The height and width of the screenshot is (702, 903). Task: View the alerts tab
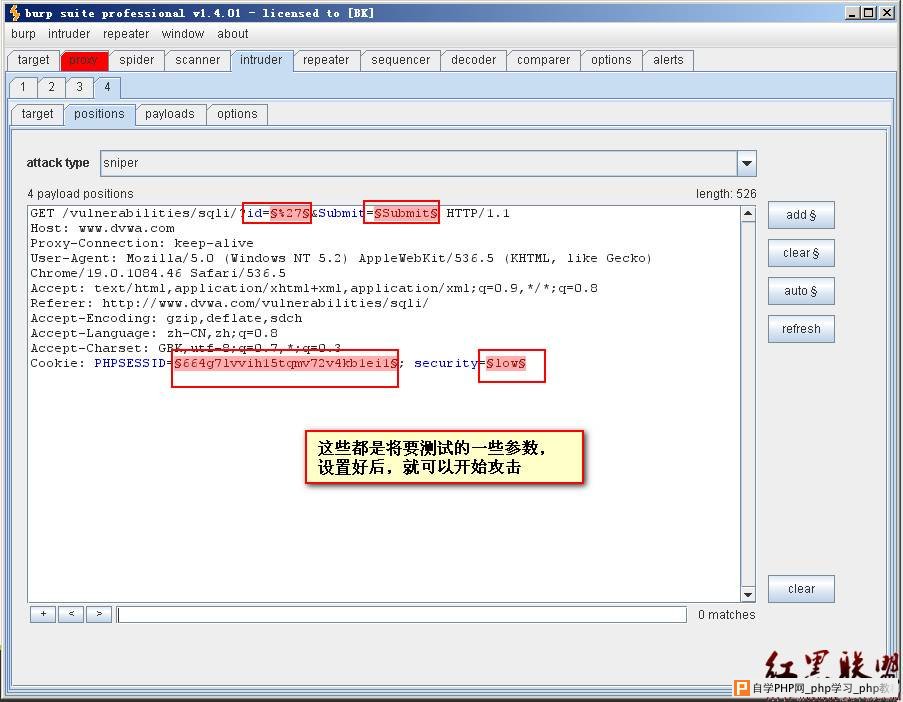click(x=668, y=60)
